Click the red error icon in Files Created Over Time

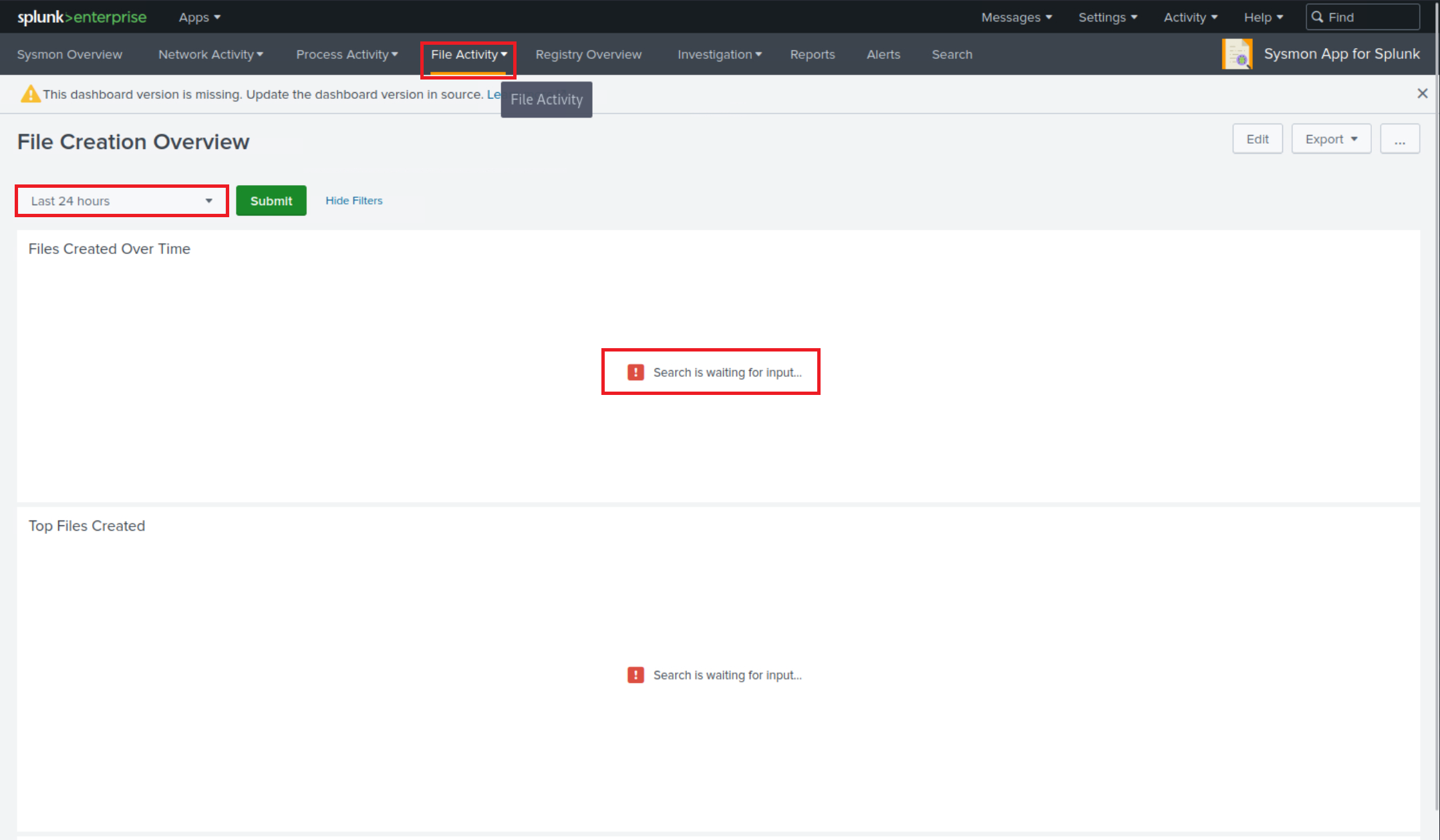click(635, 372)
